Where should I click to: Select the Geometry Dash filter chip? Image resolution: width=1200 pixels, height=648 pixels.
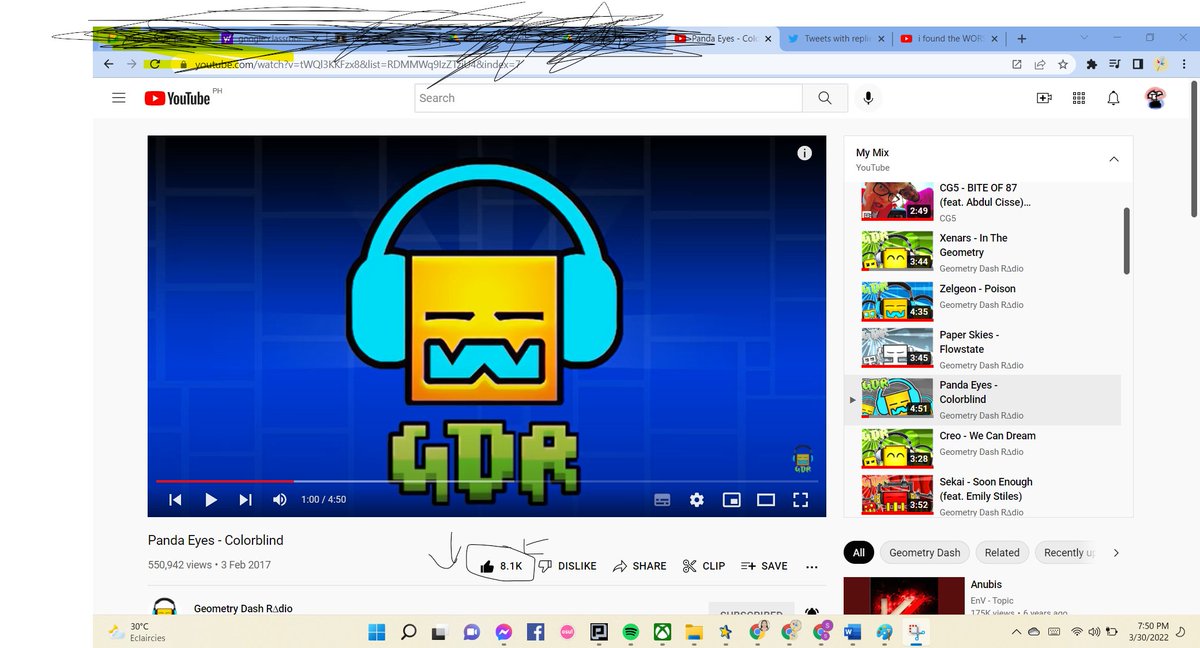pyautogui.click(x=924, y=552)
